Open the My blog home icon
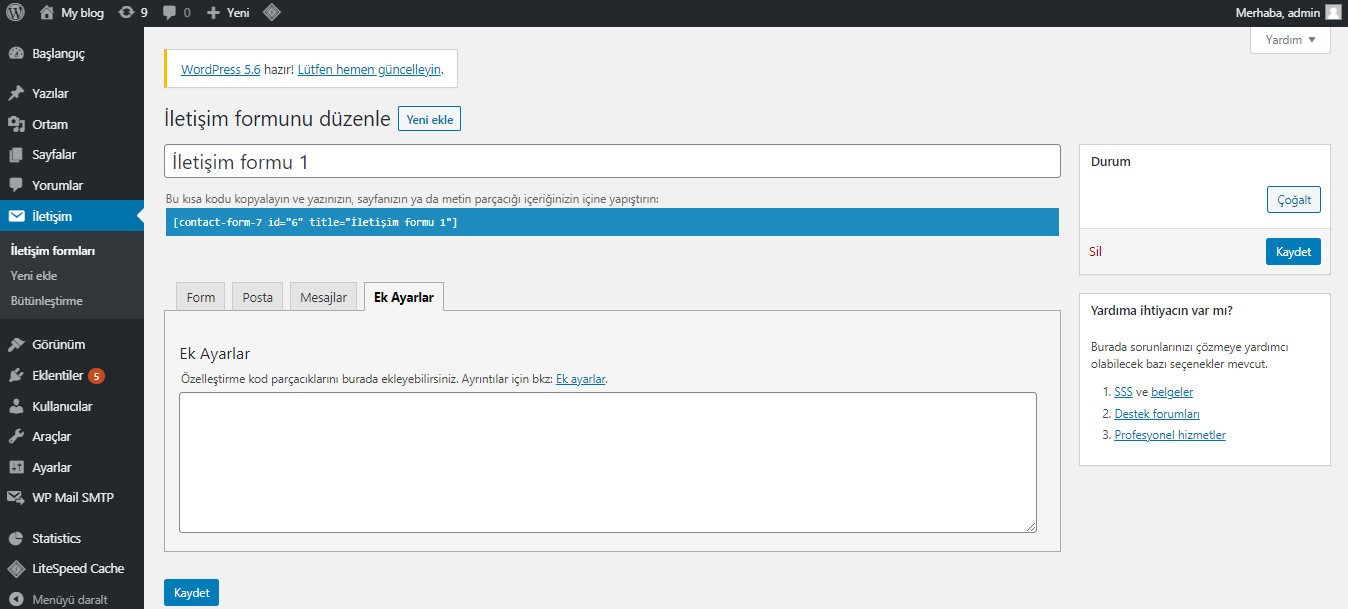The image size is (1348, 609). [47, 13]
